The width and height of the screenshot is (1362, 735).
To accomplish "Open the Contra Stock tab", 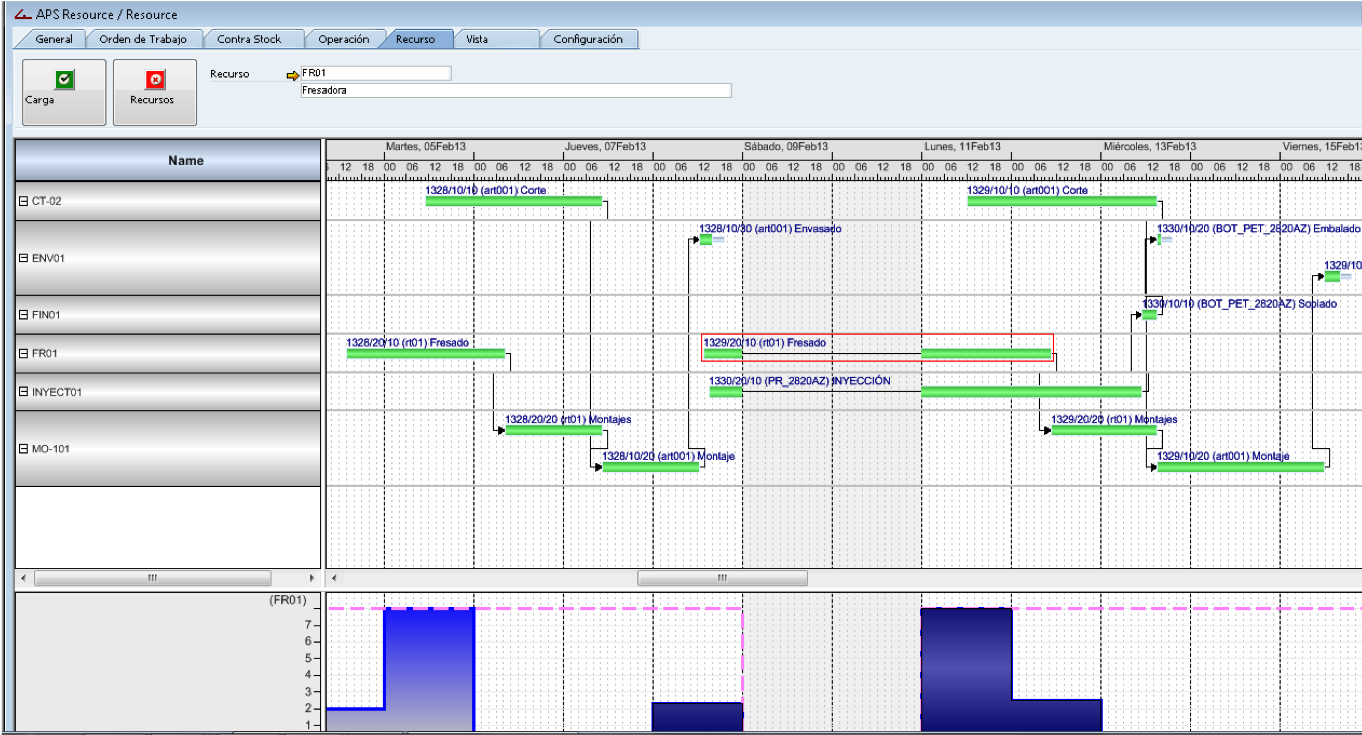I will coord(249,39).
